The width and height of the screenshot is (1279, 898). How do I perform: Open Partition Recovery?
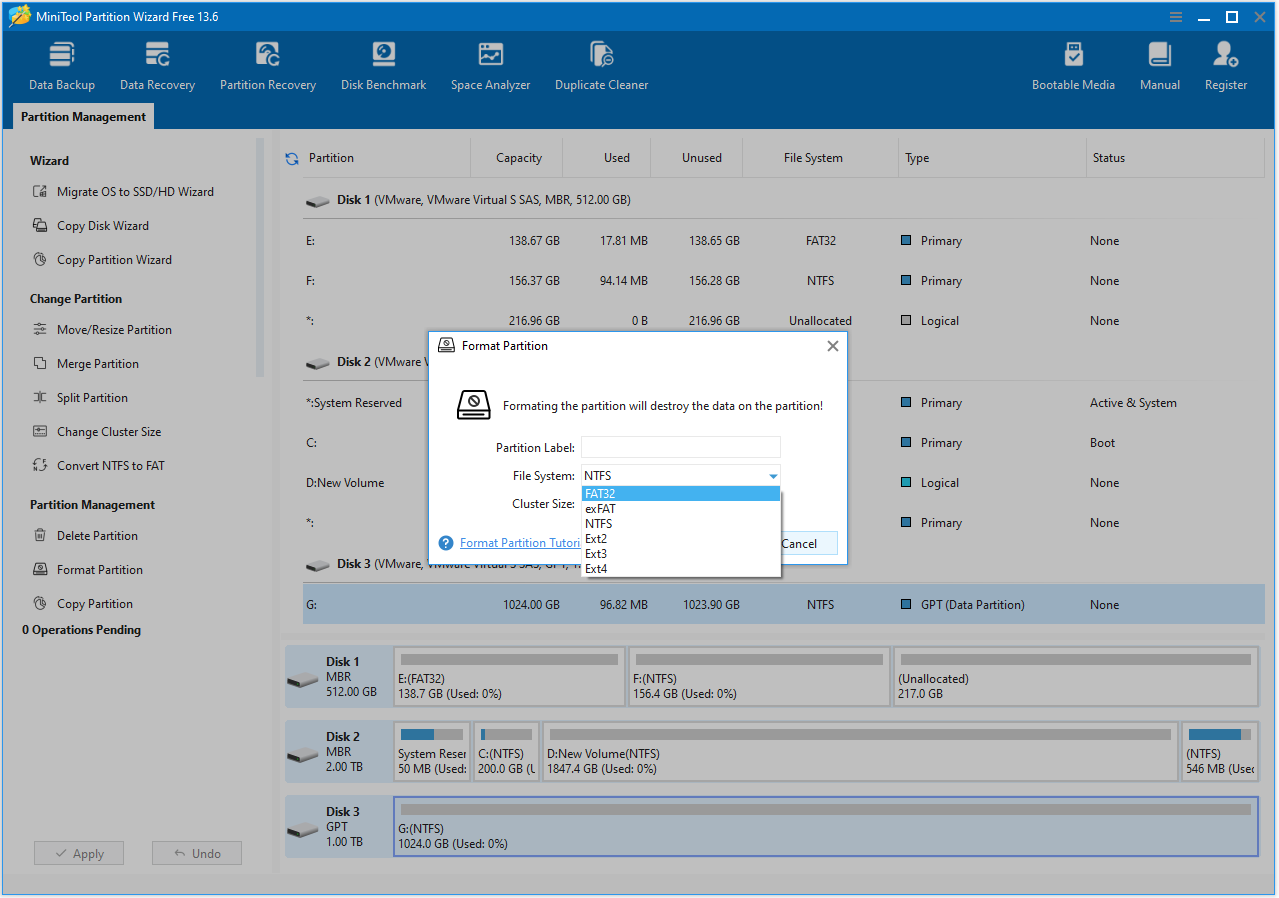[x=267, y=63]
